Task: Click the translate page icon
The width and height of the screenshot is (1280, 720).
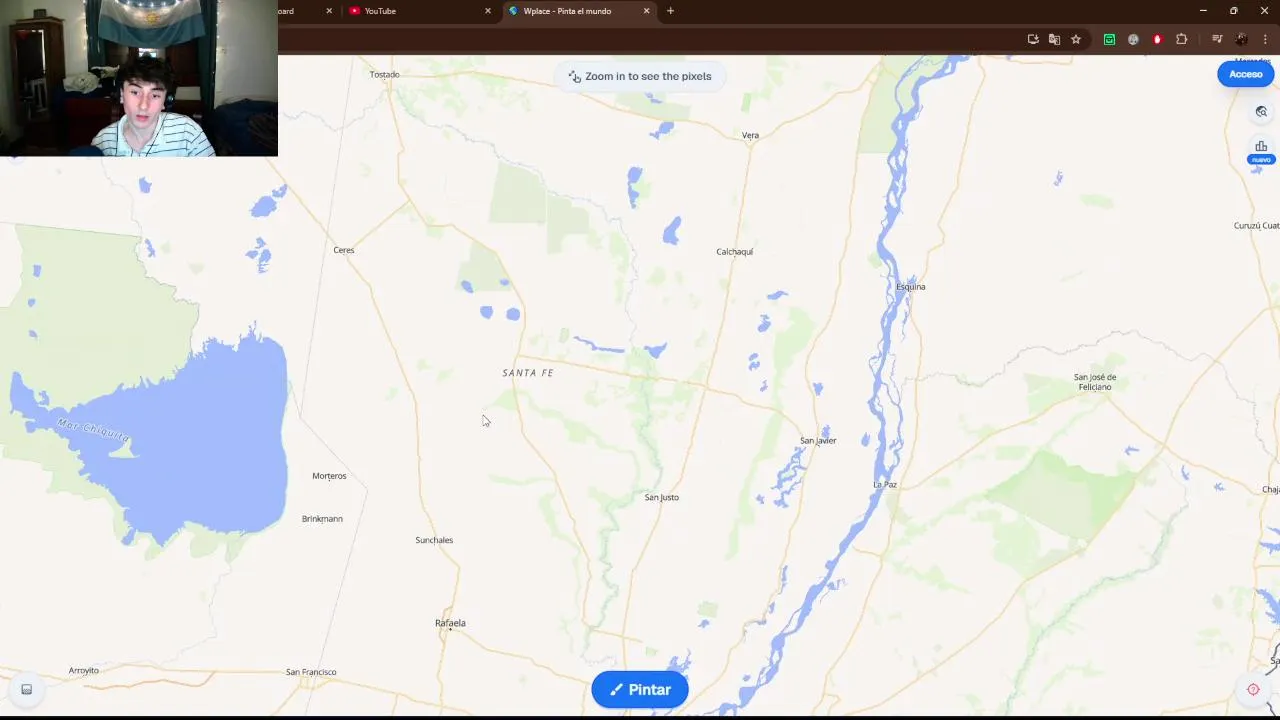Action: point(1054,39)
